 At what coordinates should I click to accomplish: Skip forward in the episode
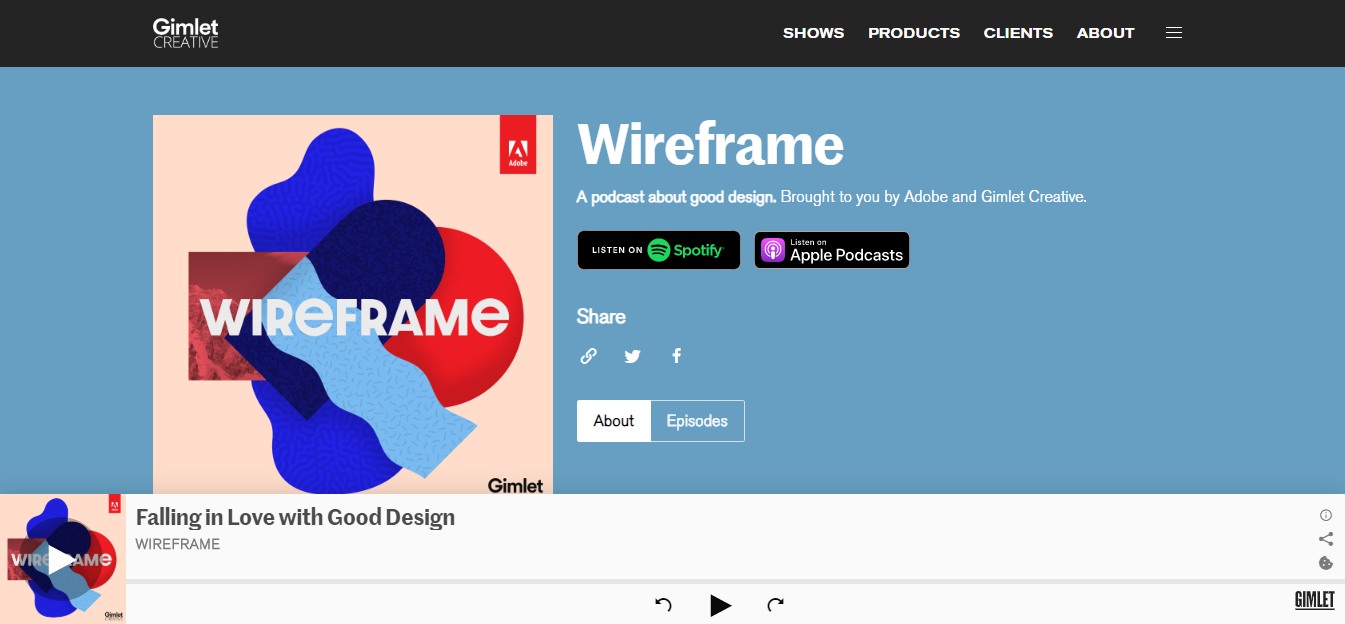point(775,604)
